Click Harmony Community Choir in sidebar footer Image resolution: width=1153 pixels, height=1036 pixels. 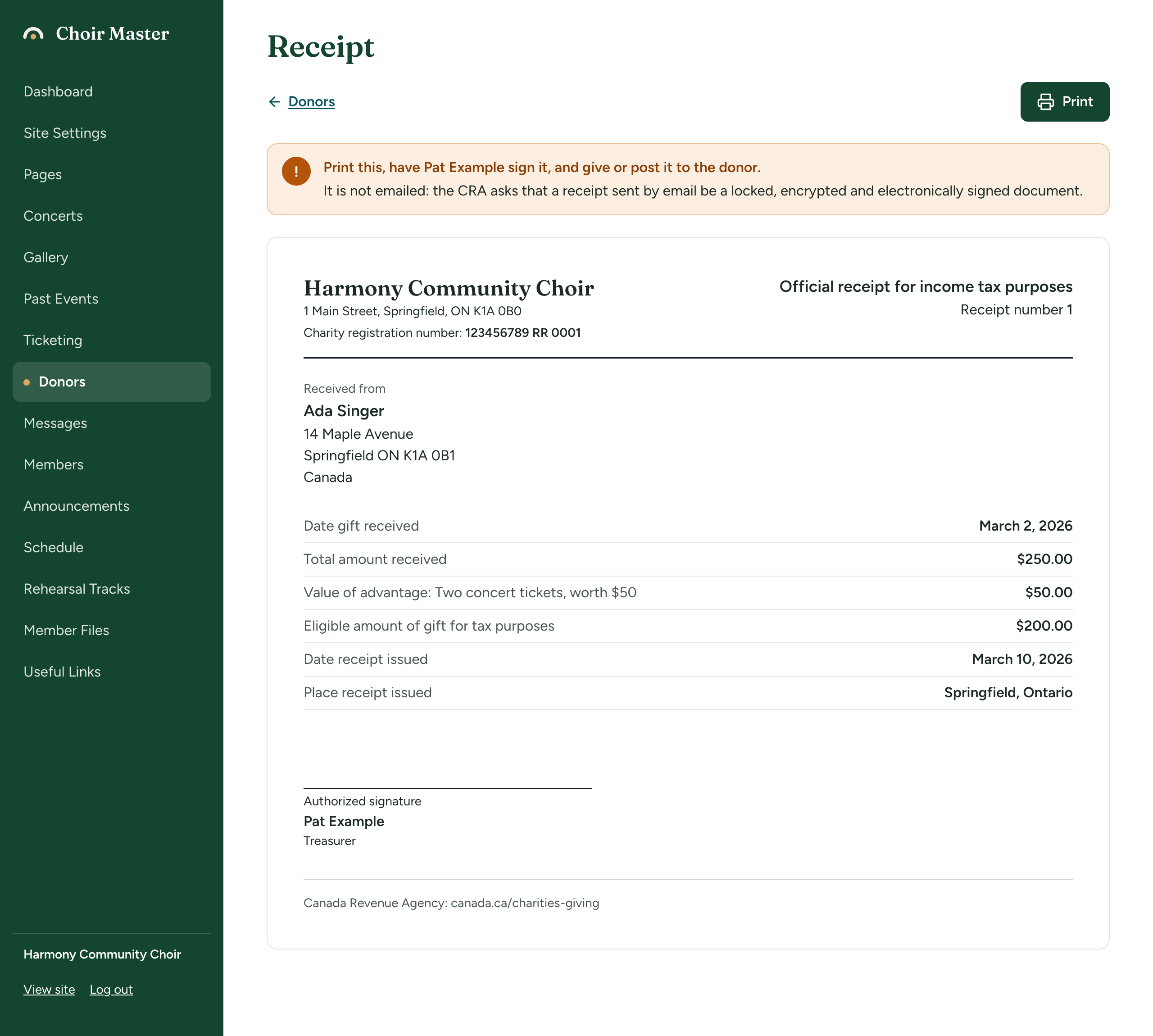coord(102,954)
